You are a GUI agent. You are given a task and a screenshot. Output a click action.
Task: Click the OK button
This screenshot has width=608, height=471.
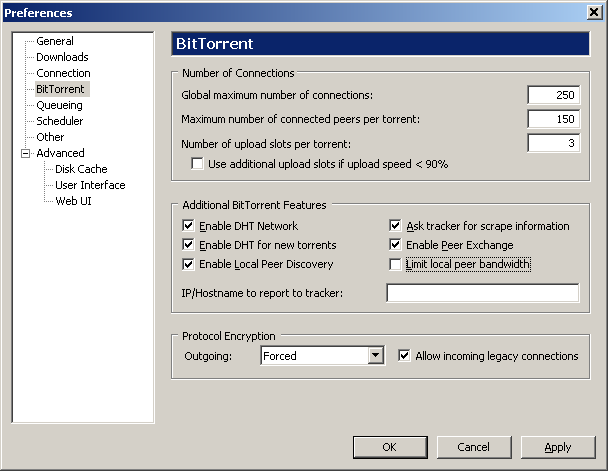pos(389,447)
